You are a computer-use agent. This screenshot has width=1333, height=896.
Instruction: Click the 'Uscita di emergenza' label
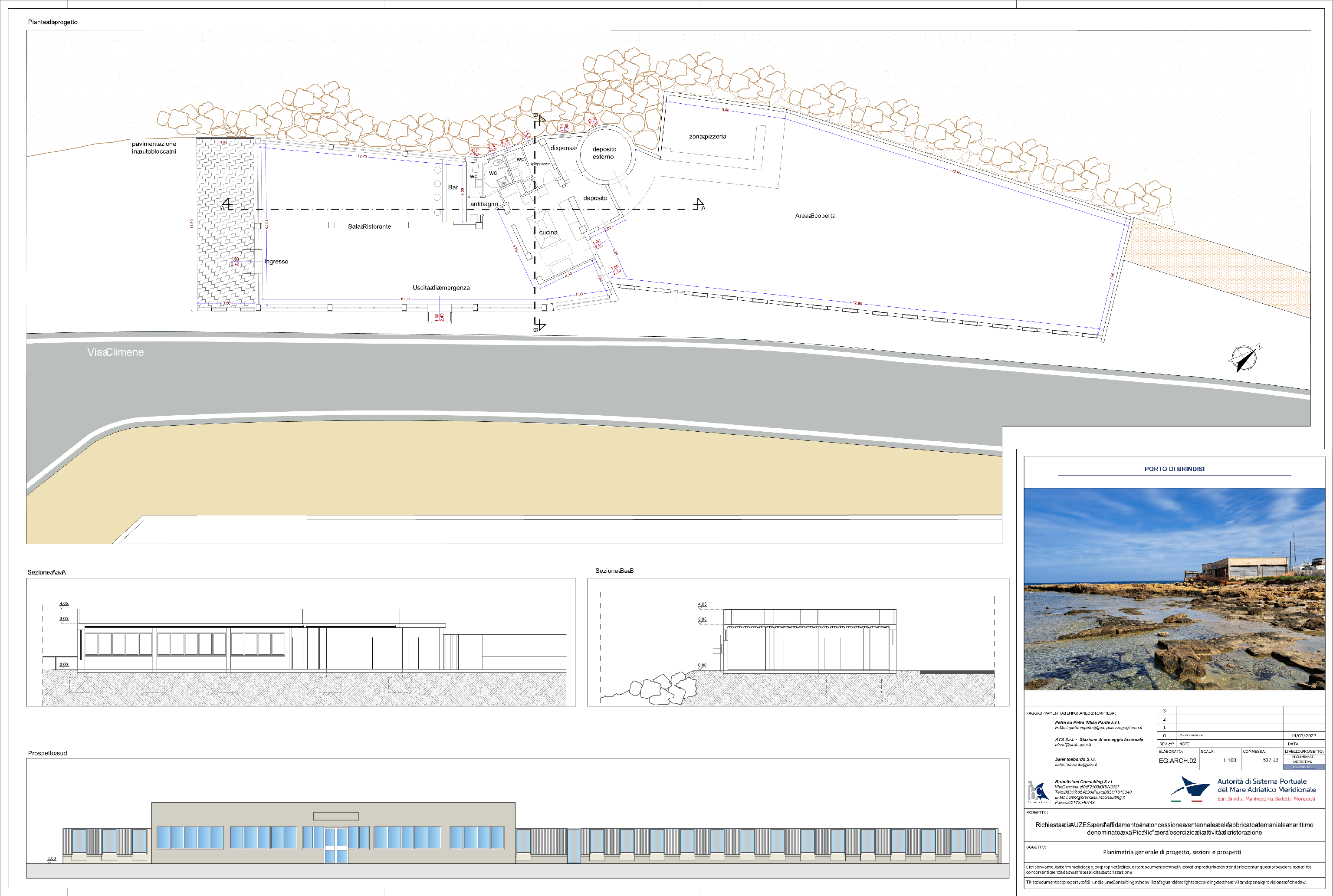pyautogui.click(x=441, y=288)
